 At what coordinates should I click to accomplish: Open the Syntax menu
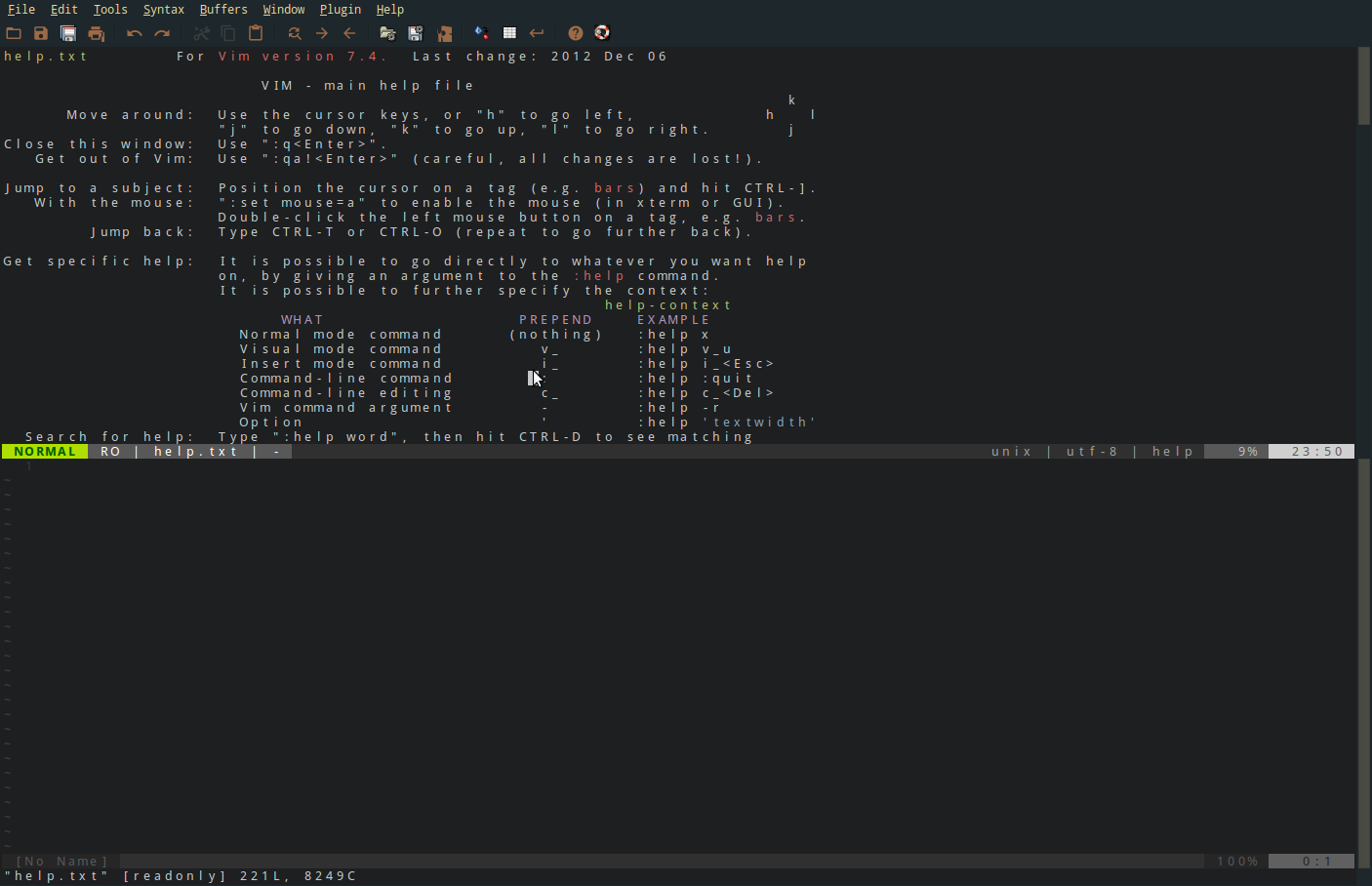(164, 9)
